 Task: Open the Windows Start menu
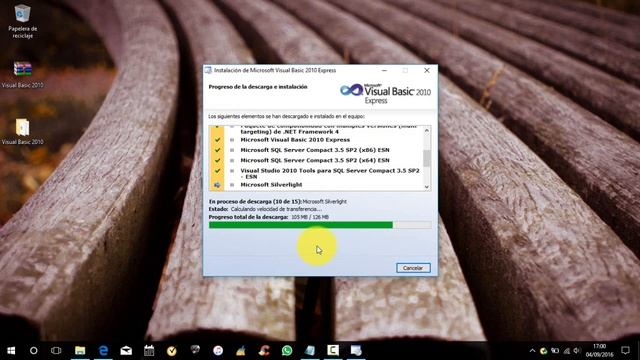click(11, 351)
